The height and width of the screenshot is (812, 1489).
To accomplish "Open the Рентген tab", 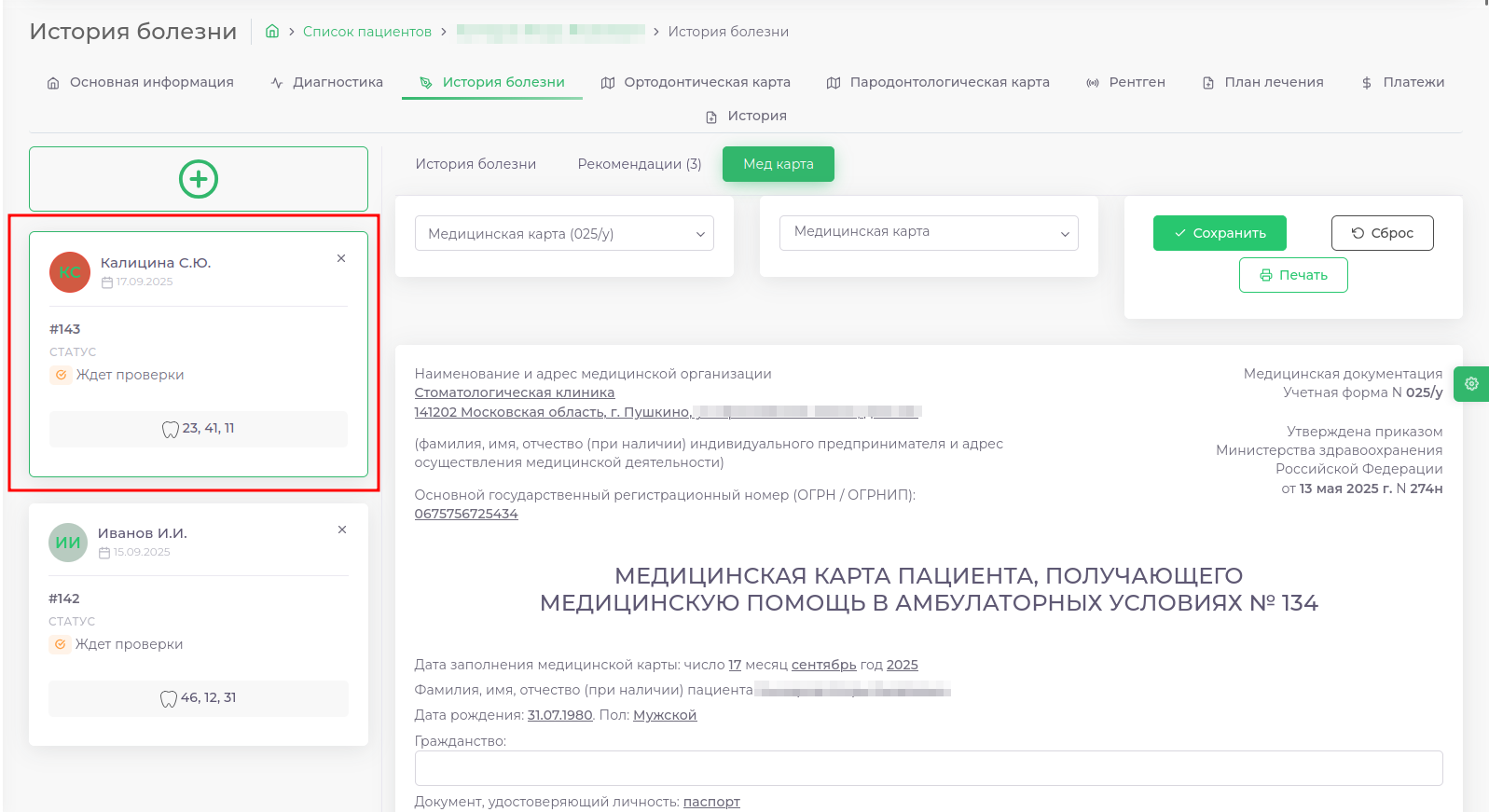I will (x=1125, y=82).
